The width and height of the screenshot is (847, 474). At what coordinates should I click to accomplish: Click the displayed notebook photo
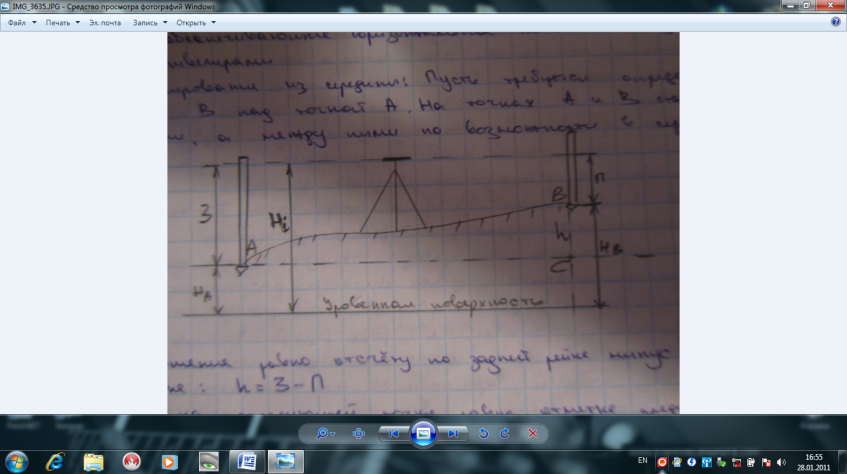(424, 223)
